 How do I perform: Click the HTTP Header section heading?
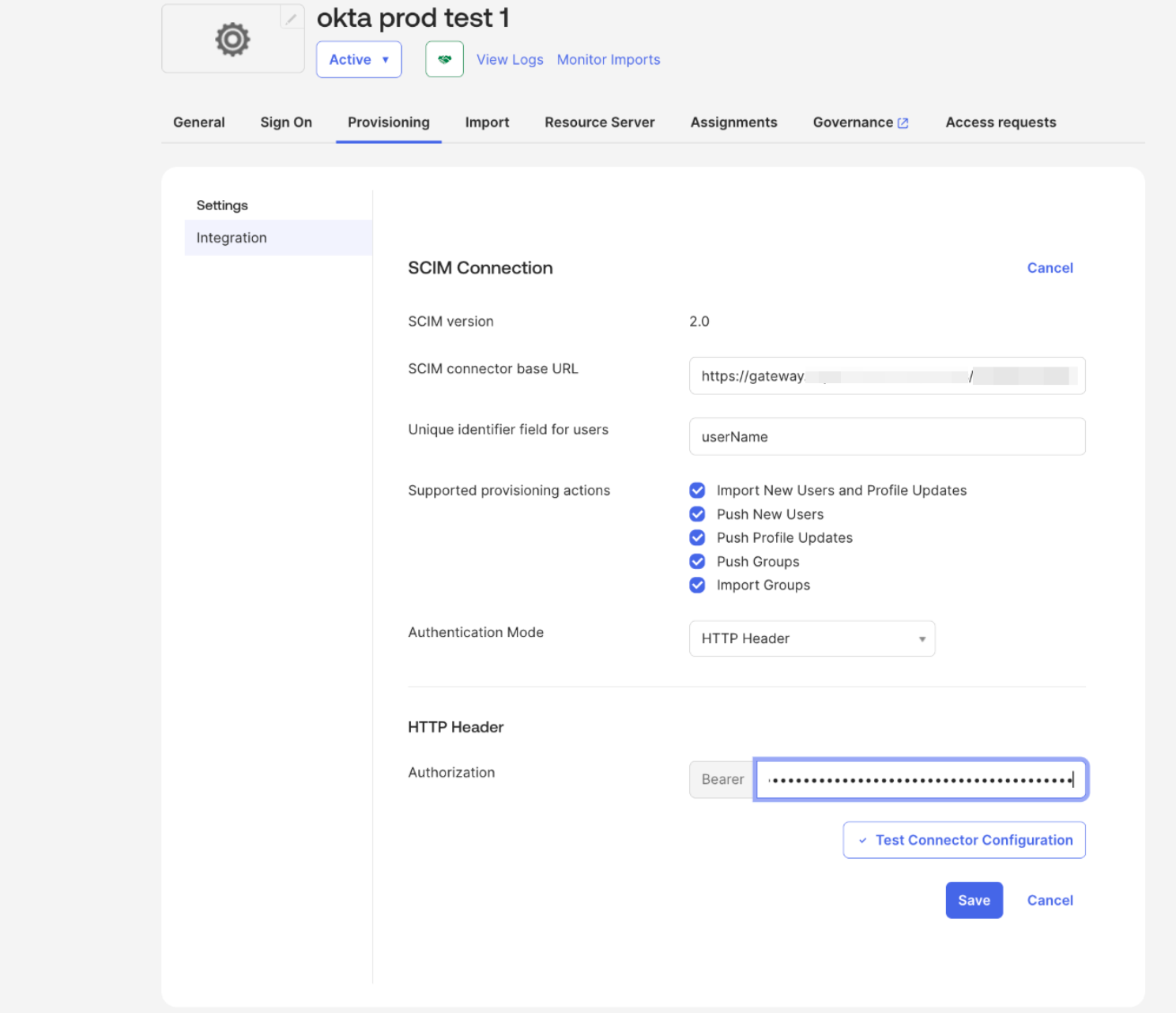(456, 727)
